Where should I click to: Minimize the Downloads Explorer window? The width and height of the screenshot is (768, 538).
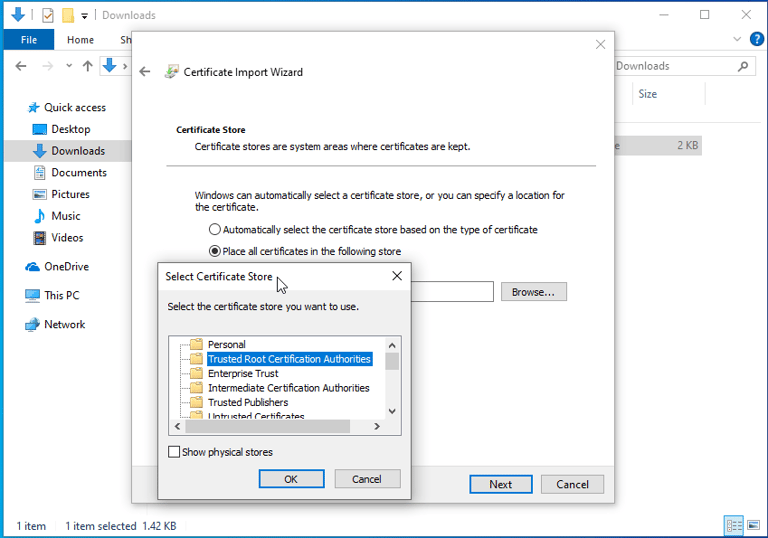[664, 15]
